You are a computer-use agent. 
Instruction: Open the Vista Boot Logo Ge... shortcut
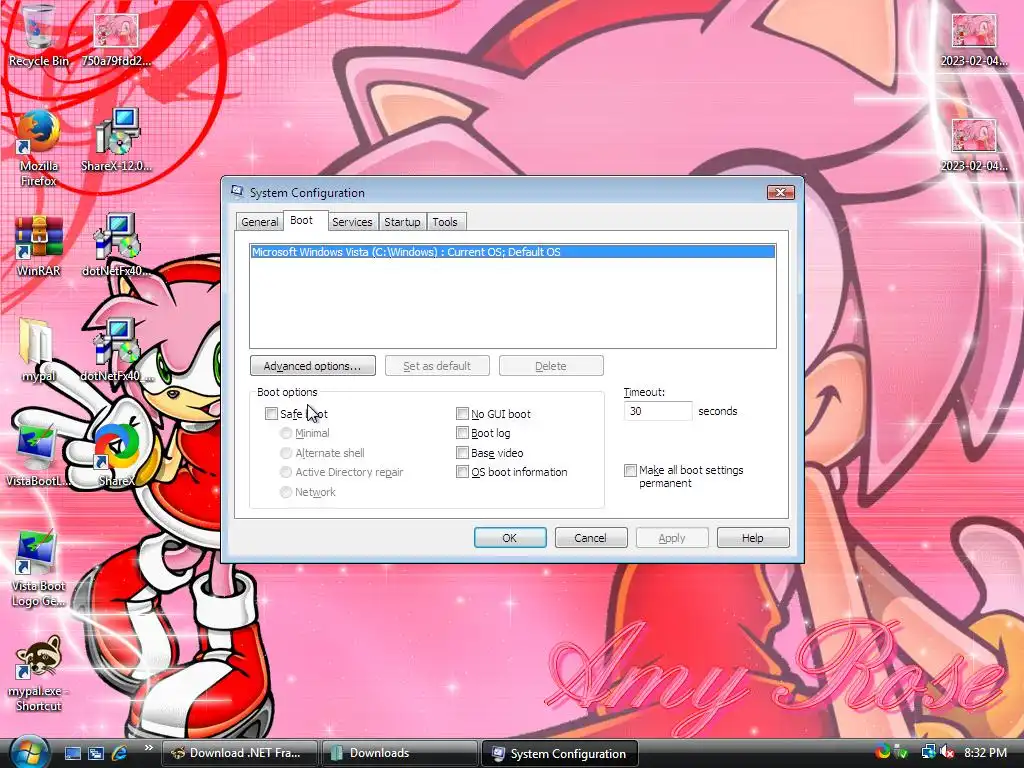pyautogui.click(x=38, y=568)
